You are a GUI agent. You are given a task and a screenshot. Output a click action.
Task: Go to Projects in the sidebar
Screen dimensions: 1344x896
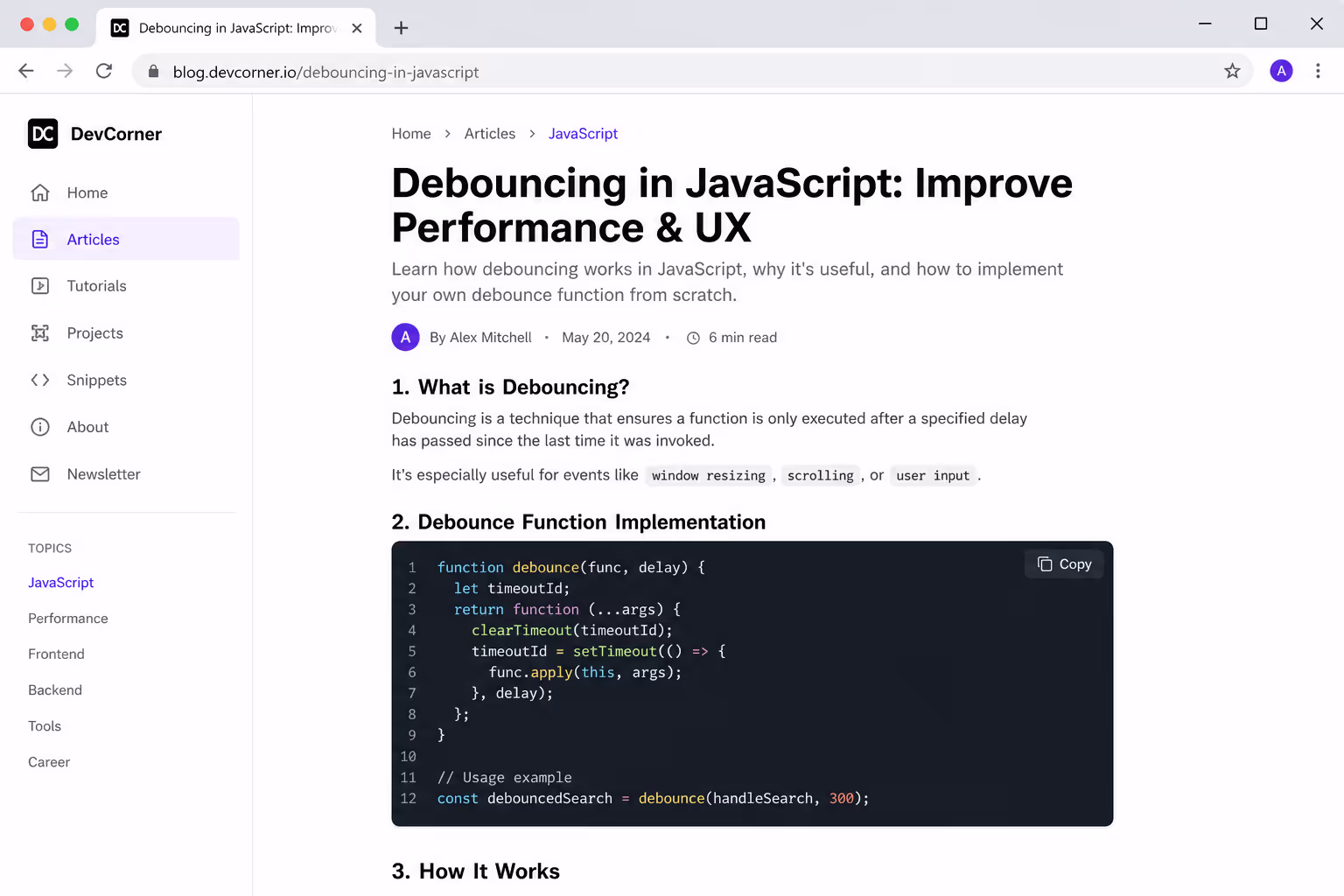[x=126, y=332]
